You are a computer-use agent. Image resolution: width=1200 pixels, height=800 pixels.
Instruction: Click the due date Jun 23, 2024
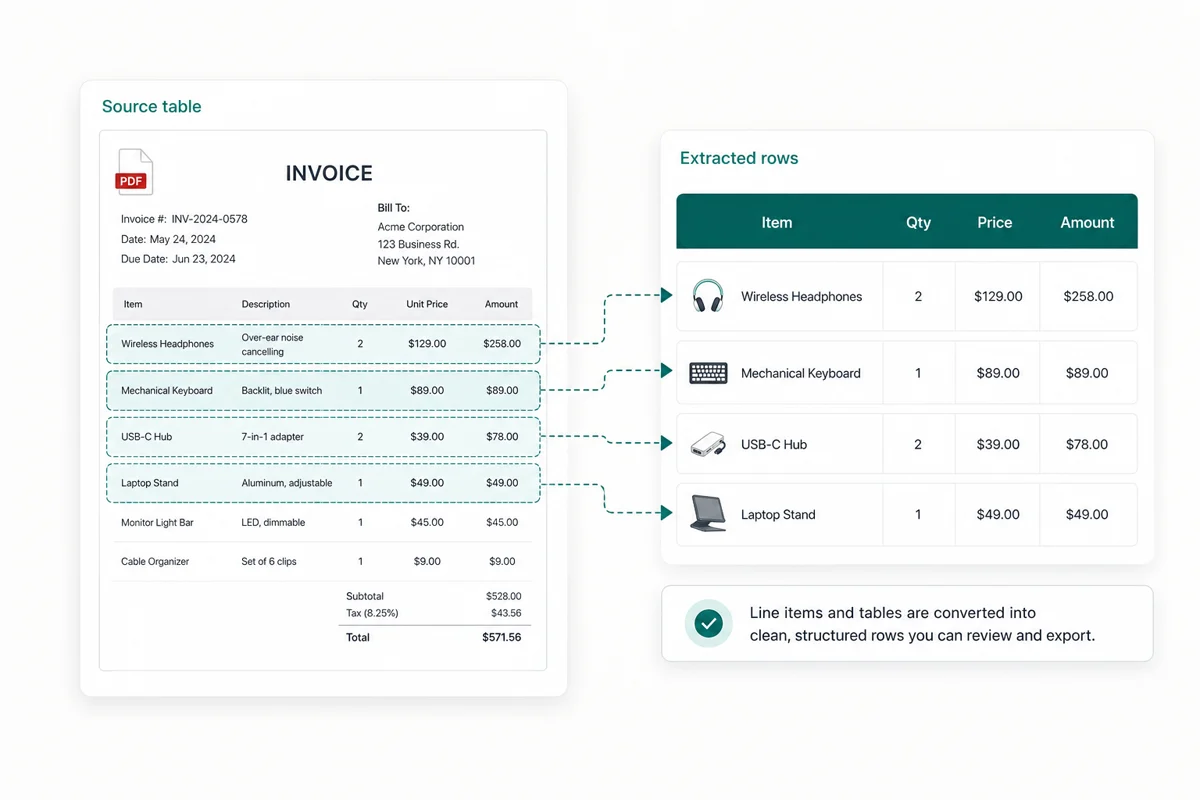(x=204, y=259)
